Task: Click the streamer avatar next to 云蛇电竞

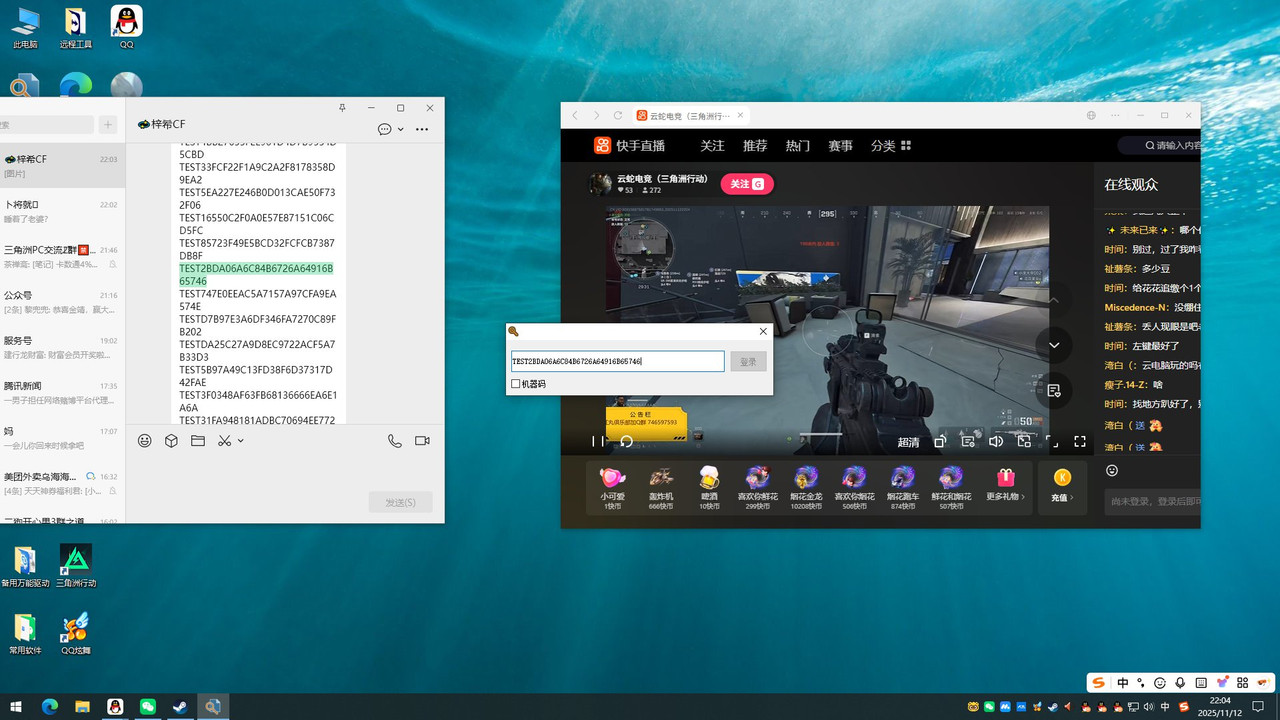Action: [x=600, y=184]
